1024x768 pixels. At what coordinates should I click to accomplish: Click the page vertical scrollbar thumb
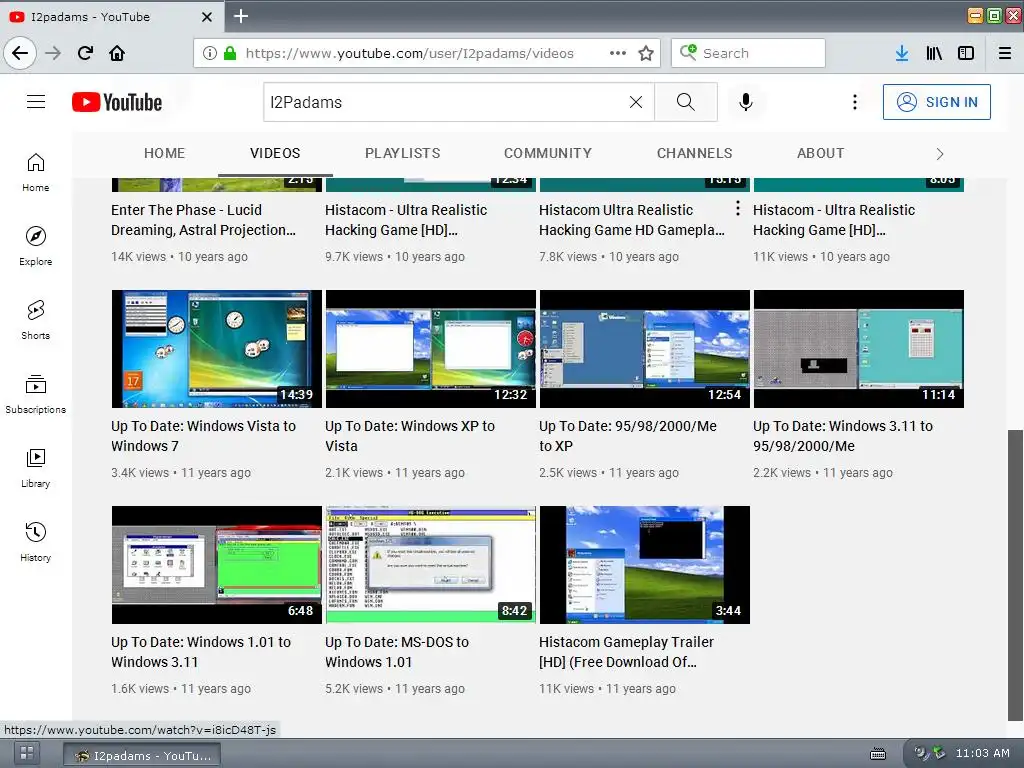click(1015, 575)
